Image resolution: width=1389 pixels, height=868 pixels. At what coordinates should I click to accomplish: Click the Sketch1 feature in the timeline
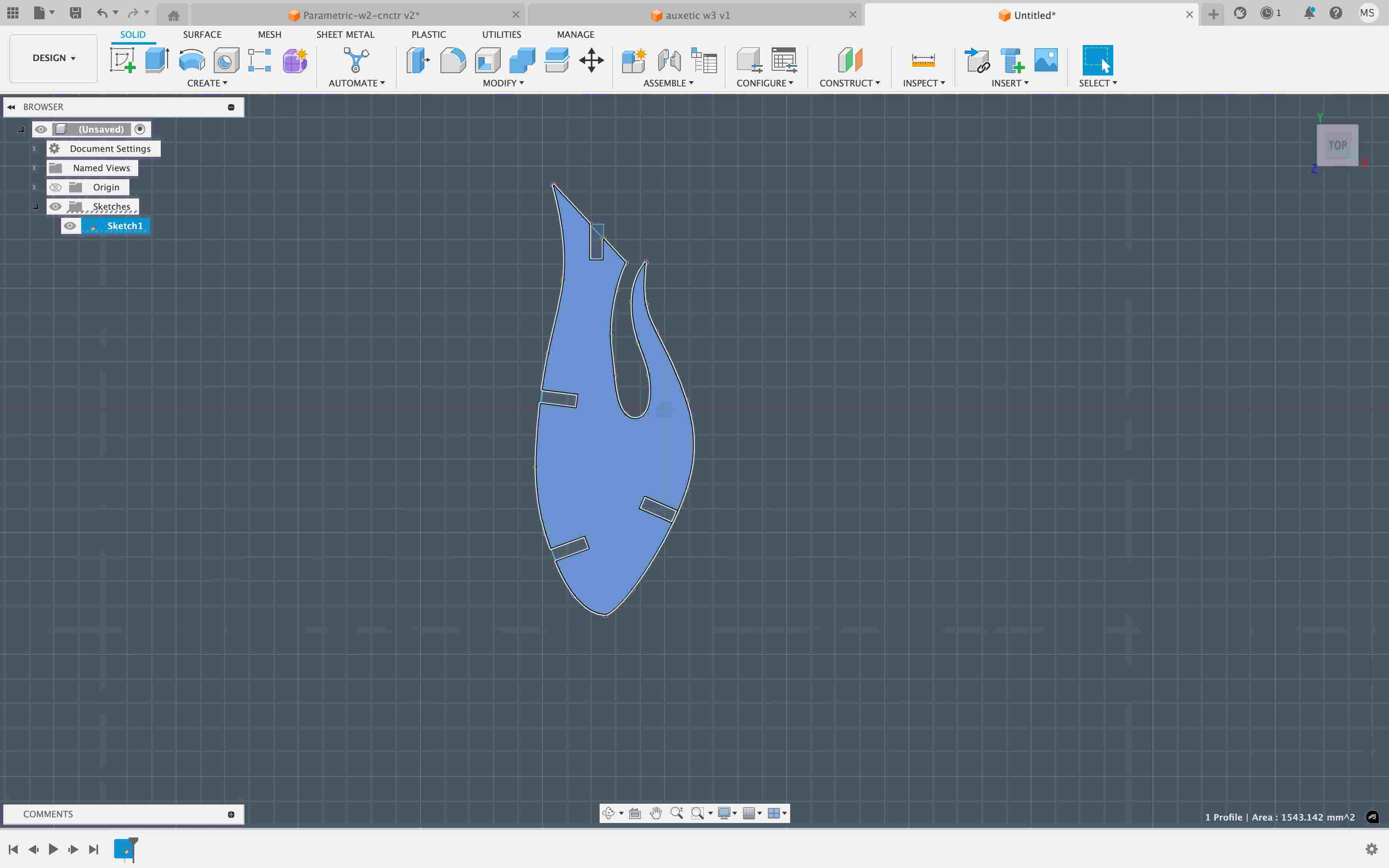(x=124, y=849)
